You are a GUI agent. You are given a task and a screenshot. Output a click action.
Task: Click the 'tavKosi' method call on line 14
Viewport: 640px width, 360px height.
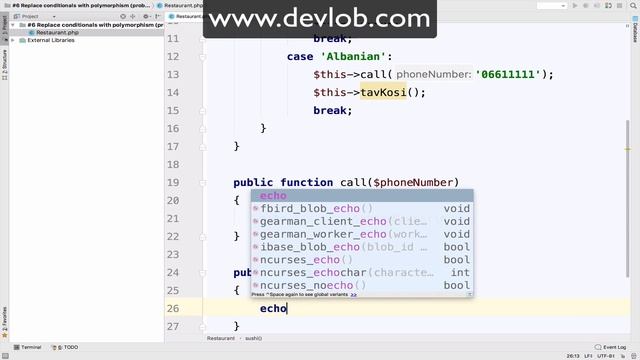click(x=383, y=93)
